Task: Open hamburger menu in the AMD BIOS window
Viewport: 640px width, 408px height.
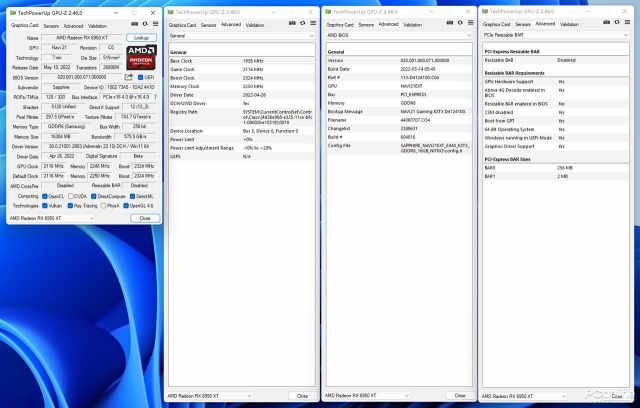Action: point(471,23)
